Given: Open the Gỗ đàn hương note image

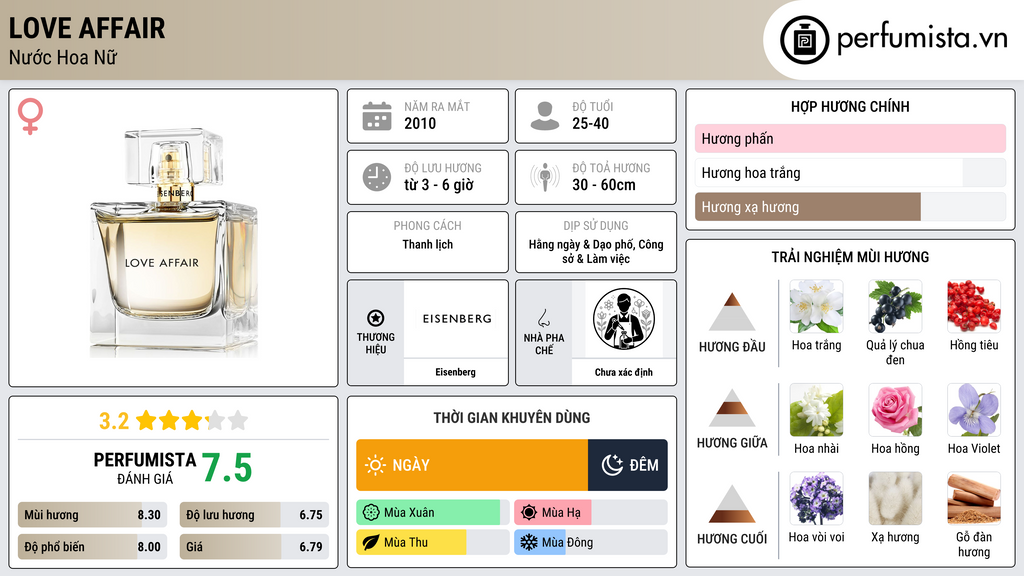Looking at the screenshot, I should [974, 499].
